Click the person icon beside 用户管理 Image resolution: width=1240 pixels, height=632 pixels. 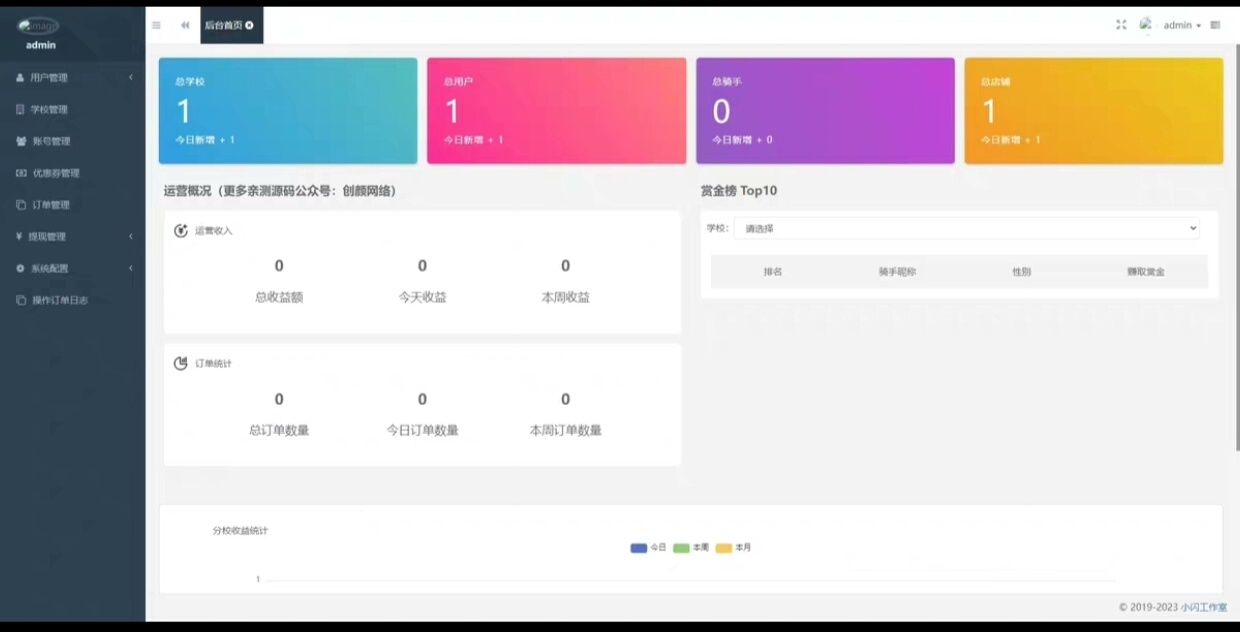tap(20, 77)
